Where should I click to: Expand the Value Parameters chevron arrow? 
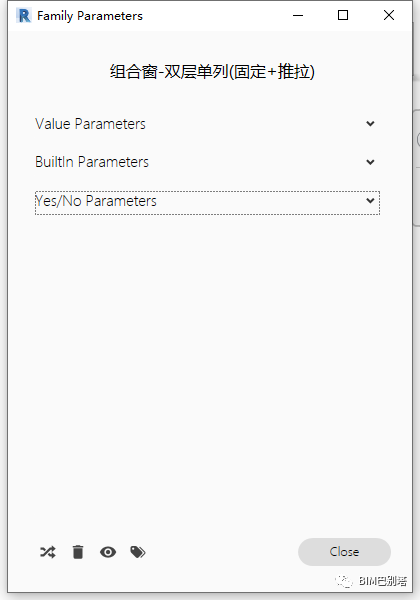pyautogui.click(x=370, y=124)
